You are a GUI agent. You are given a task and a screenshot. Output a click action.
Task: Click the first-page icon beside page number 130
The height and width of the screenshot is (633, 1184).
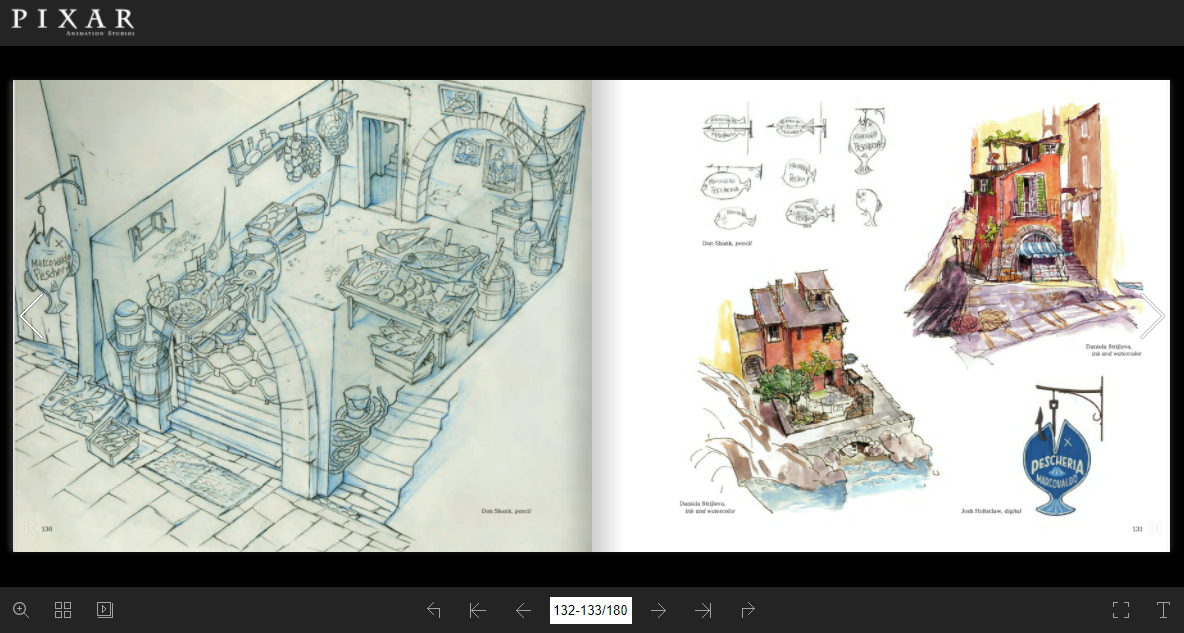30,528
